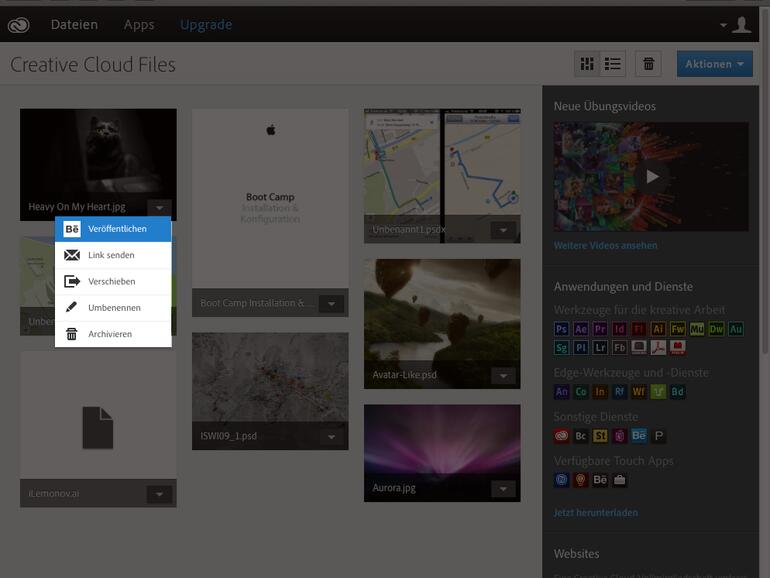Open the Business Catalyst (Bc) icon

click(580, 436)
